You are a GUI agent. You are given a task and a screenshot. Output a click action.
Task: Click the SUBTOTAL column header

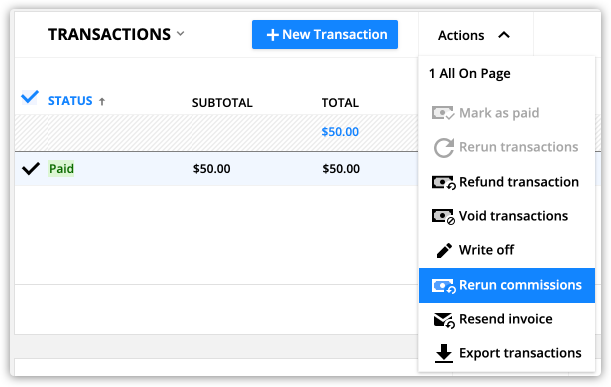pos(222,102)
